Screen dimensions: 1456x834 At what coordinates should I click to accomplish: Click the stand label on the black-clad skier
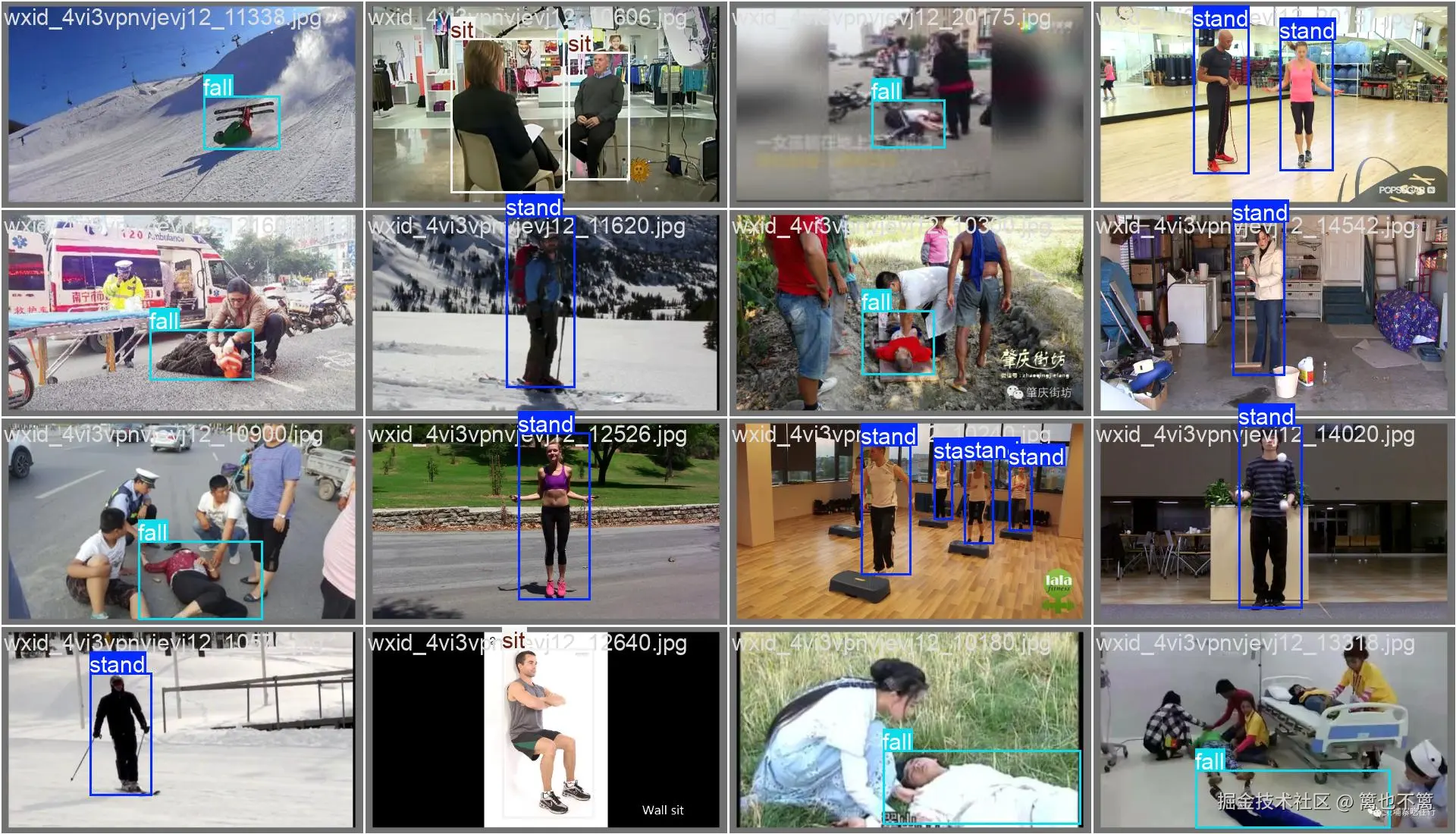point(118,664)
